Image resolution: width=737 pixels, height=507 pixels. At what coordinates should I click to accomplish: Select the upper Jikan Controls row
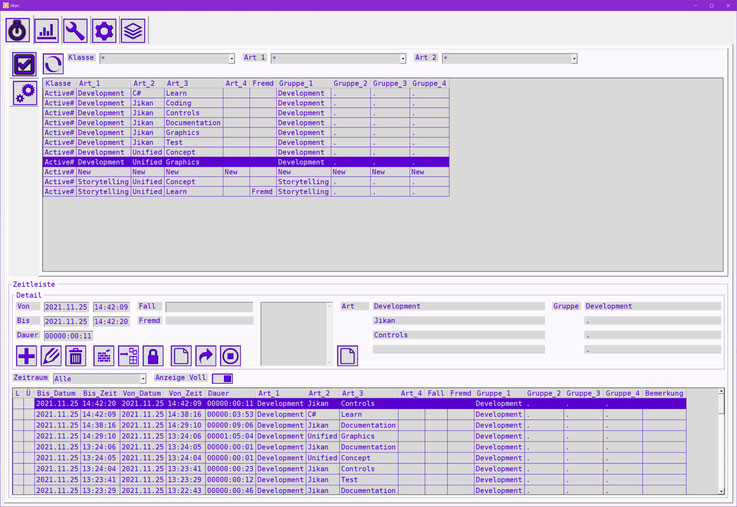coord(246,113)
